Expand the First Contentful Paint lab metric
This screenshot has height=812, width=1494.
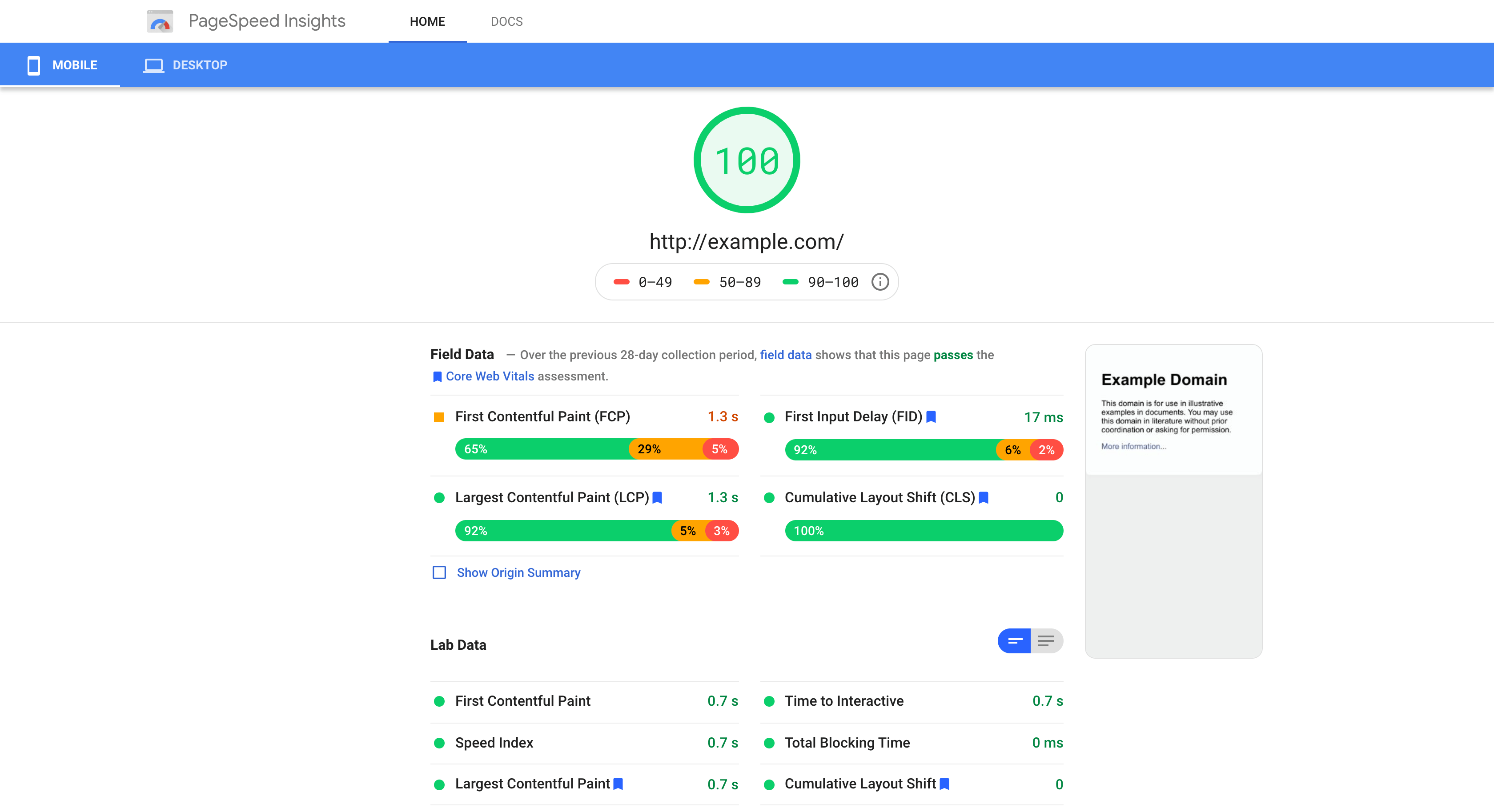(585, 701)
